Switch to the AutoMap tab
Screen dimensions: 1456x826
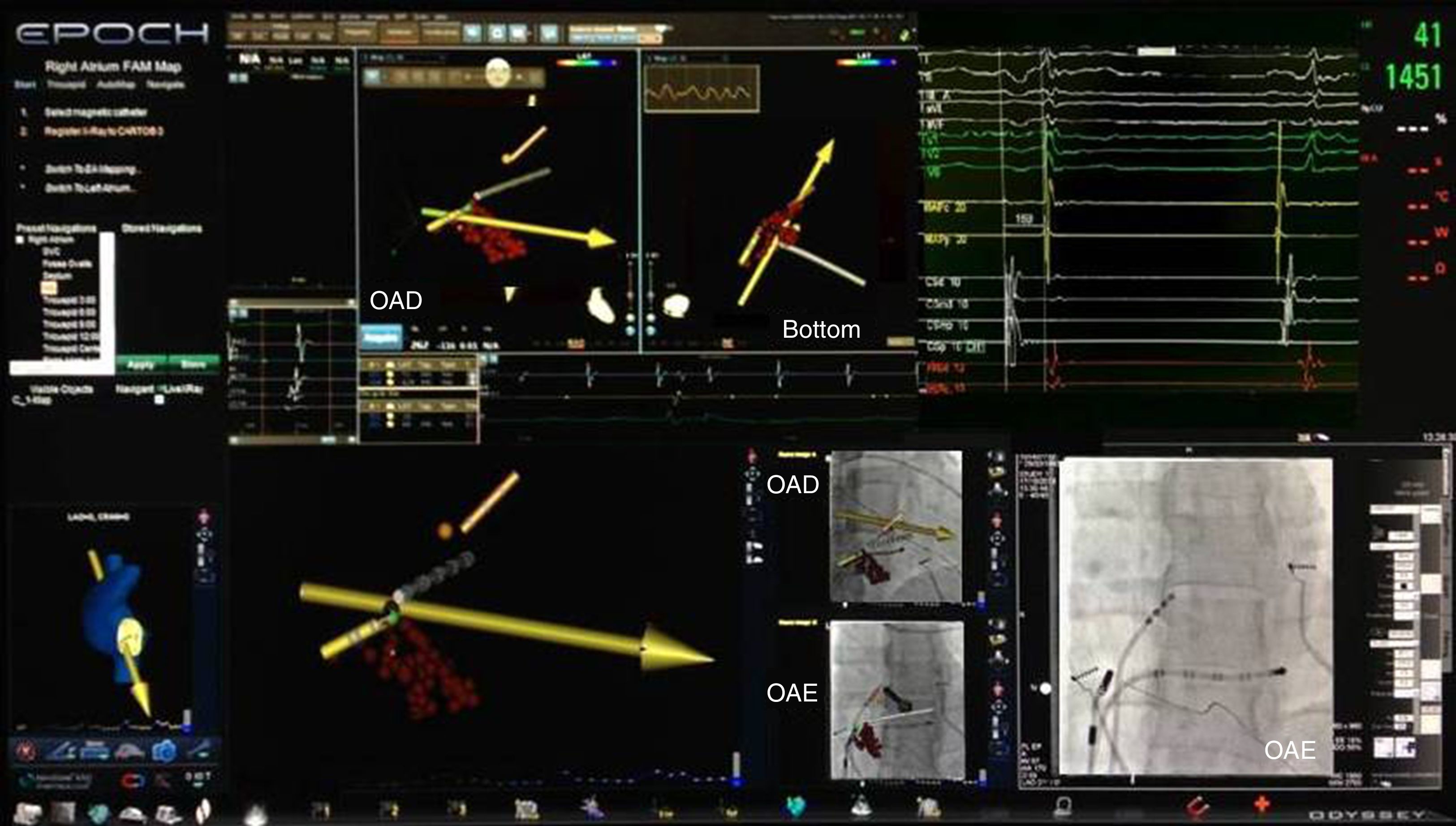[116, 85]
